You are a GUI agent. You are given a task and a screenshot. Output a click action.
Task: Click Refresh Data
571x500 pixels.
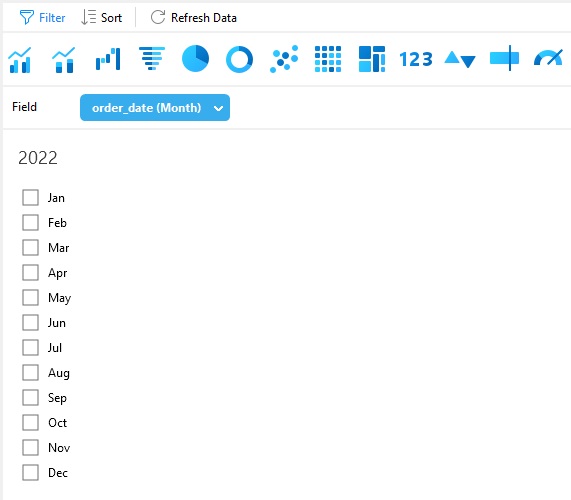click(194, 17)
